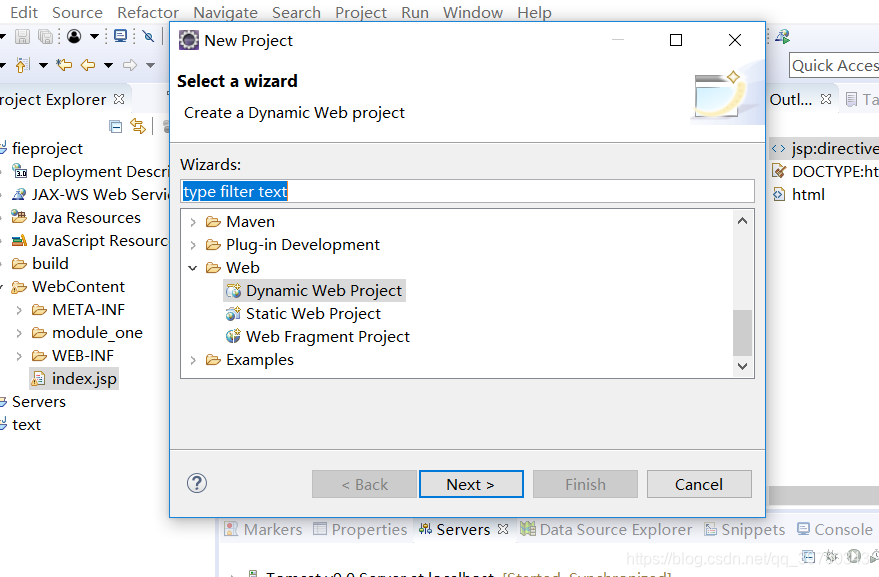Open the Run menu

[415, 12]
